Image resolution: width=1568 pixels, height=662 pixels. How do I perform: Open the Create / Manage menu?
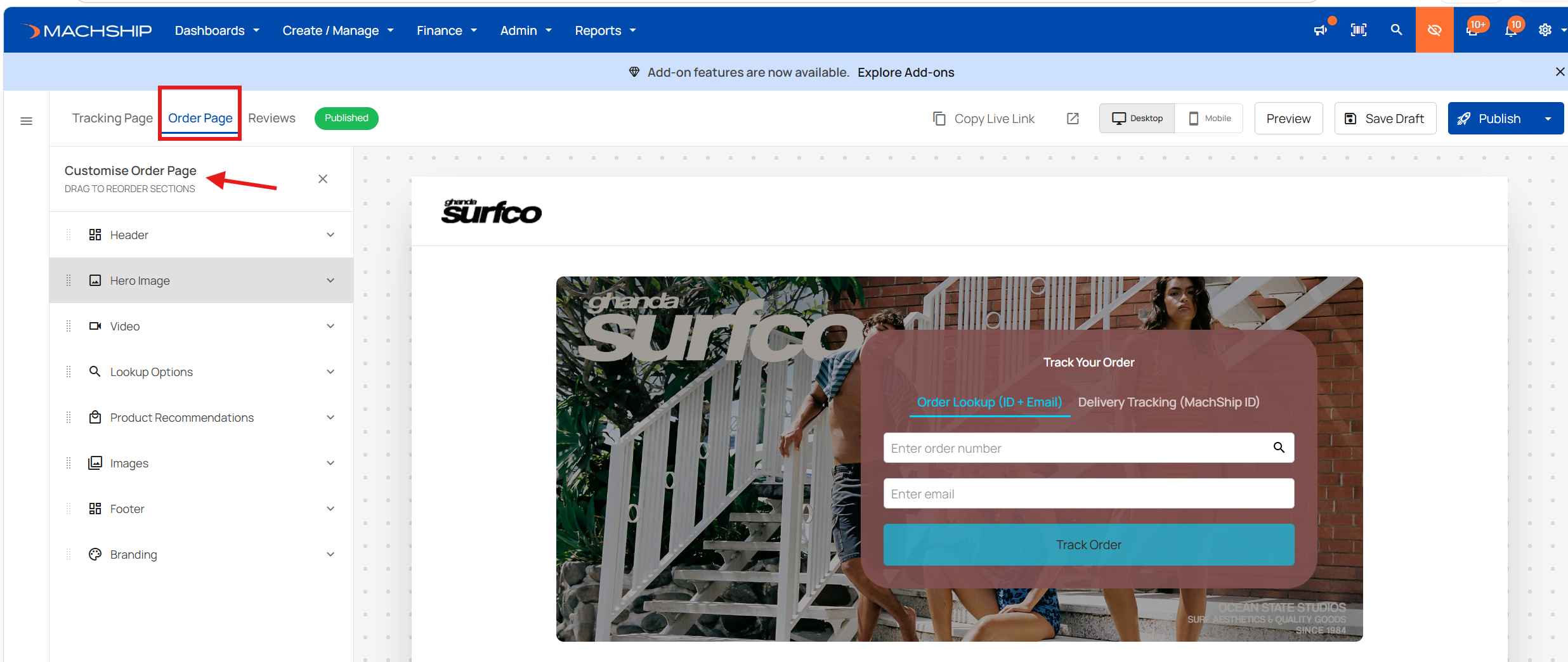click(x=338, y=30)
